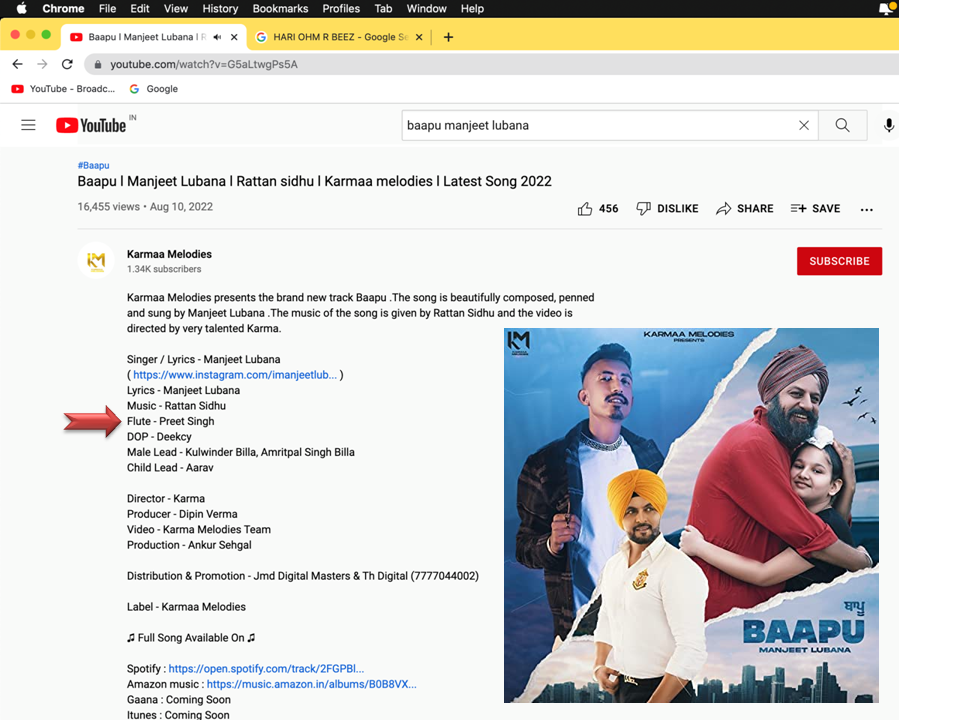This screenshot has width=960, height=720.
Task: Start voice search with the microphone icon
Action: (x=888, y=125)
